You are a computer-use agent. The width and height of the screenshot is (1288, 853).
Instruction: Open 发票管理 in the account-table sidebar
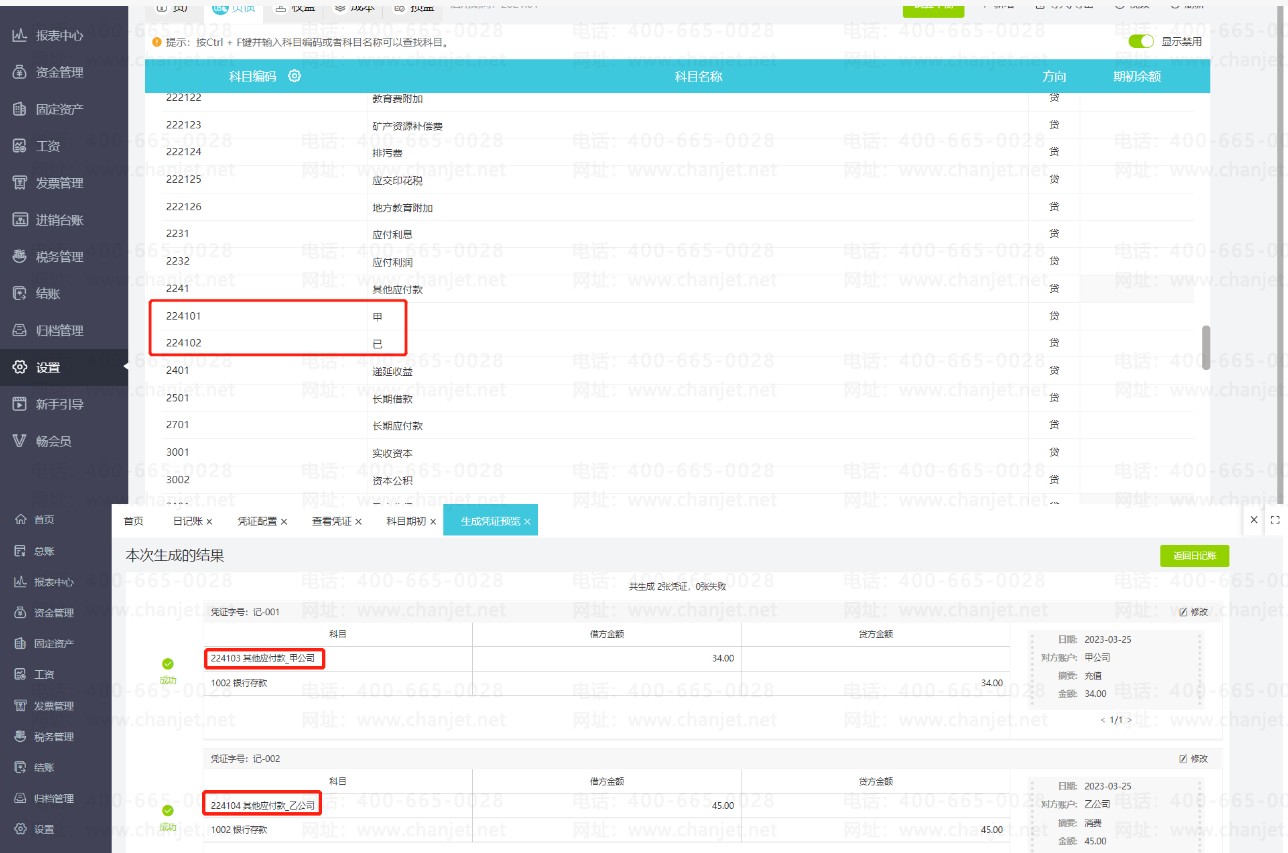click(60, 183)
